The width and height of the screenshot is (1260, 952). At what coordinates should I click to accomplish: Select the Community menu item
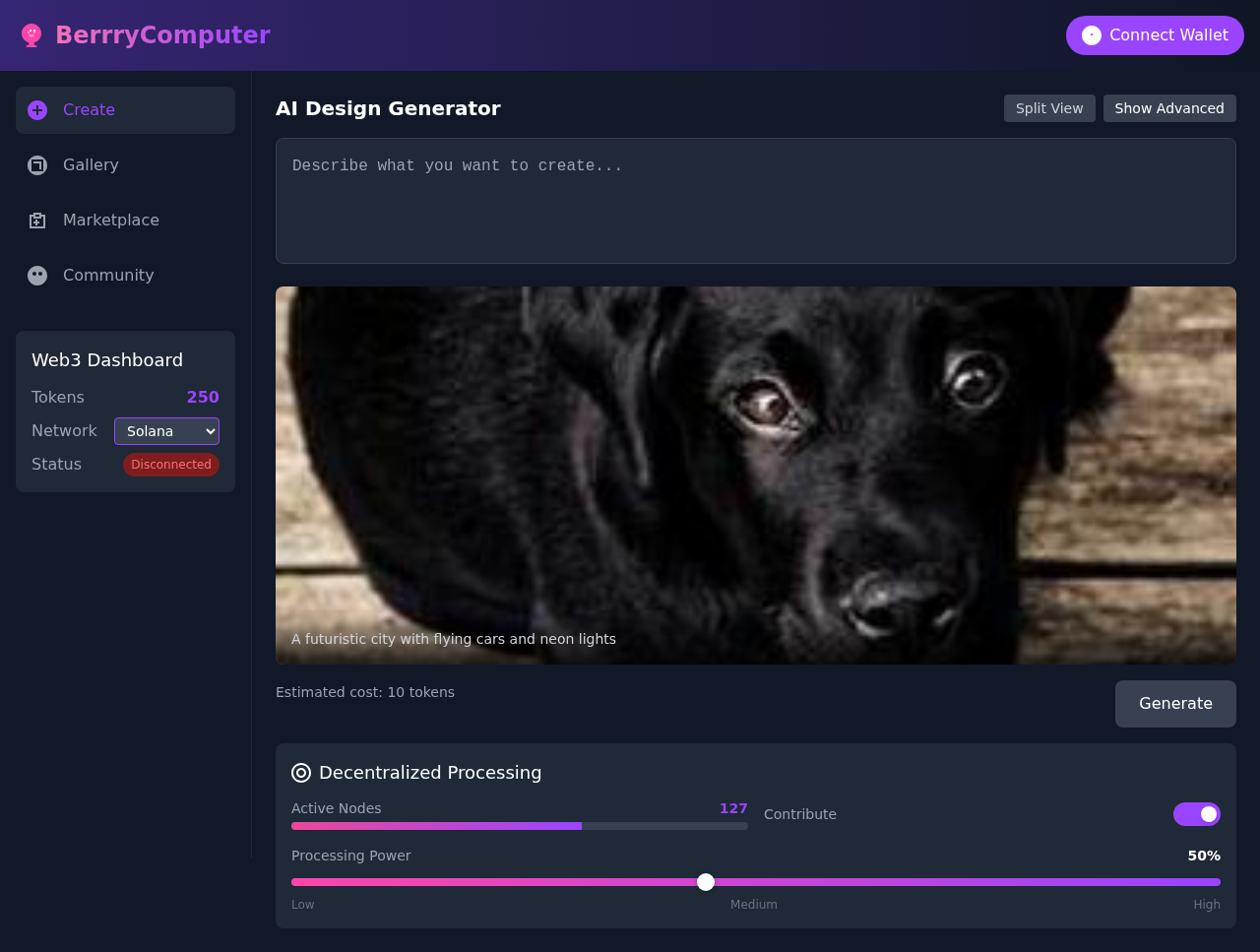tap(108, 276)
